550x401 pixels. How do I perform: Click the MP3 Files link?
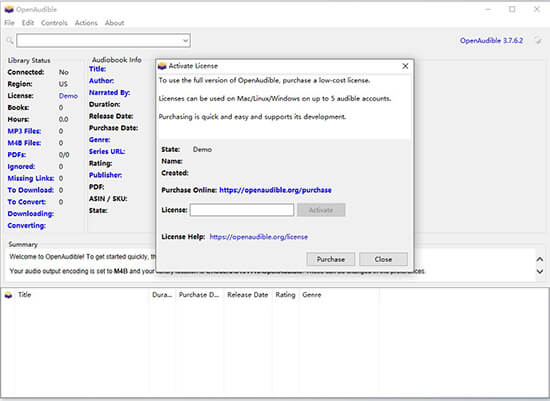tap(24, 131)
